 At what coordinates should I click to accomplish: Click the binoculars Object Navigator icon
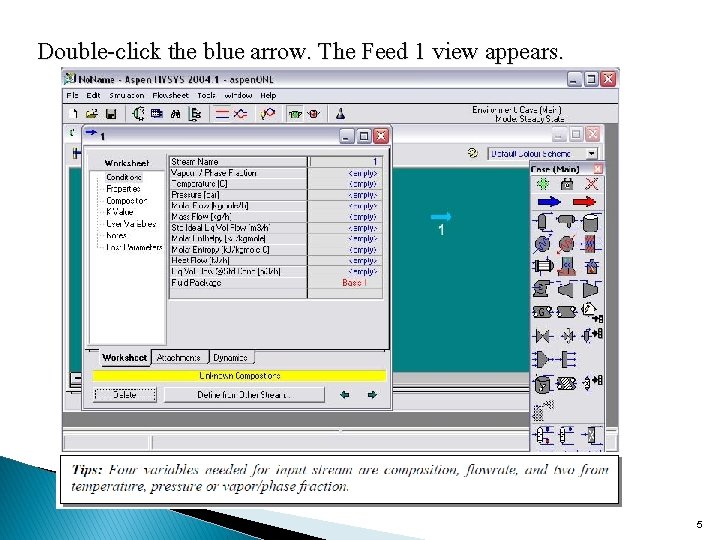click(x=175, y=114)
